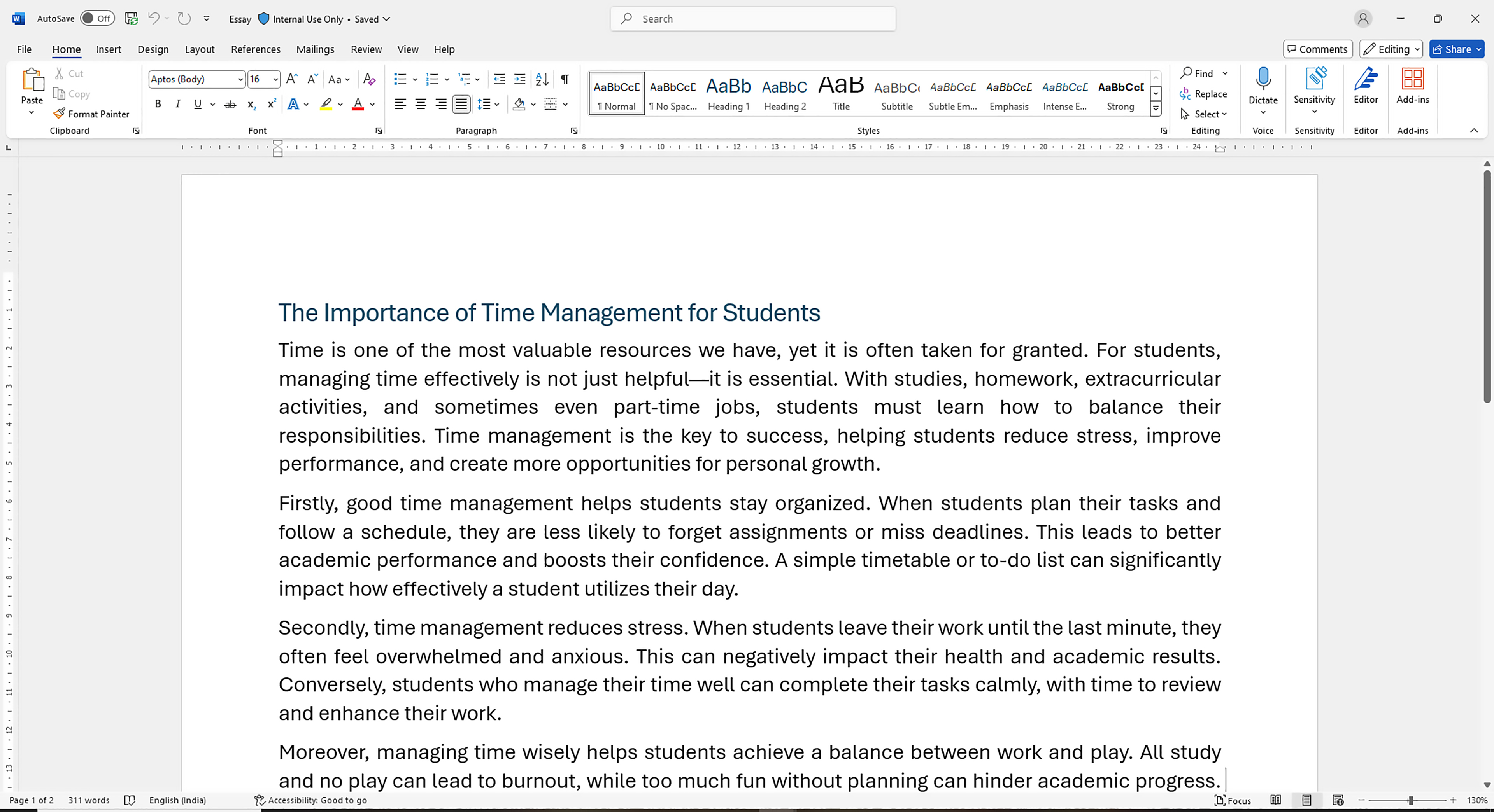Click the zoom slider handle

point(1410,800)
